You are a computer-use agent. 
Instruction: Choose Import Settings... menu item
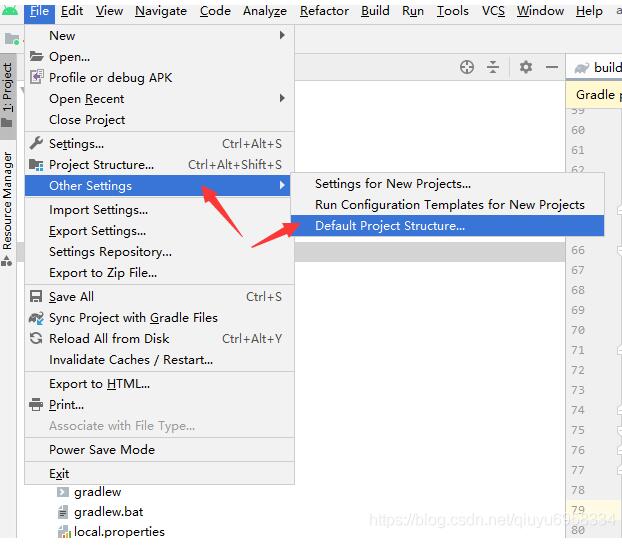[159, 210]
